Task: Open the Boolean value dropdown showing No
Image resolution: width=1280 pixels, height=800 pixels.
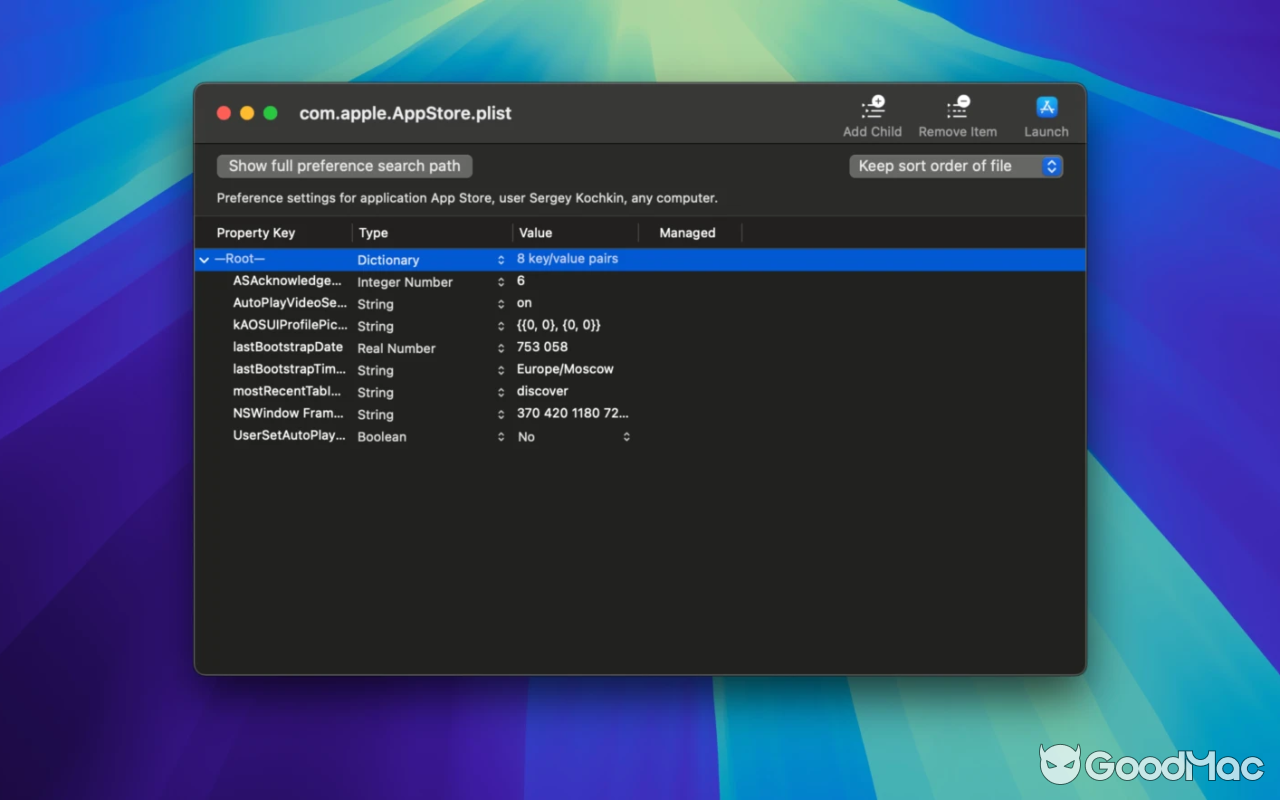Action: [627, 436]
